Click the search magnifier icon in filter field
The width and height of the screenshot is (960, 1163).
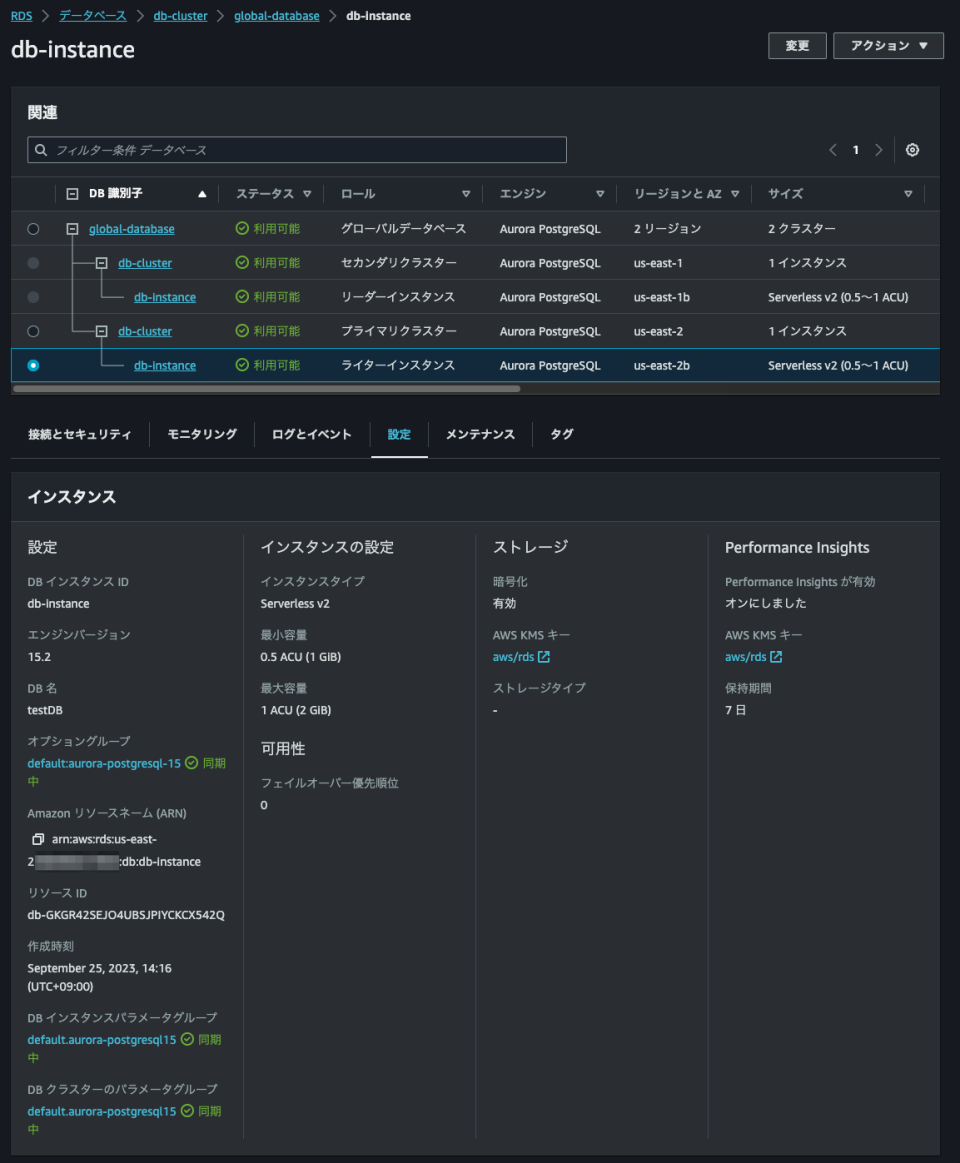click(x=40, y=149)
